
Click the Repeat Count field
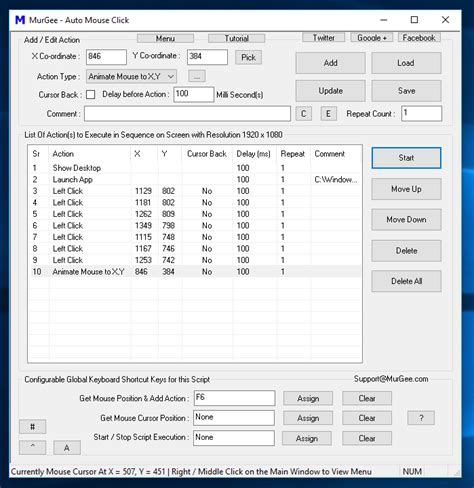422,113
